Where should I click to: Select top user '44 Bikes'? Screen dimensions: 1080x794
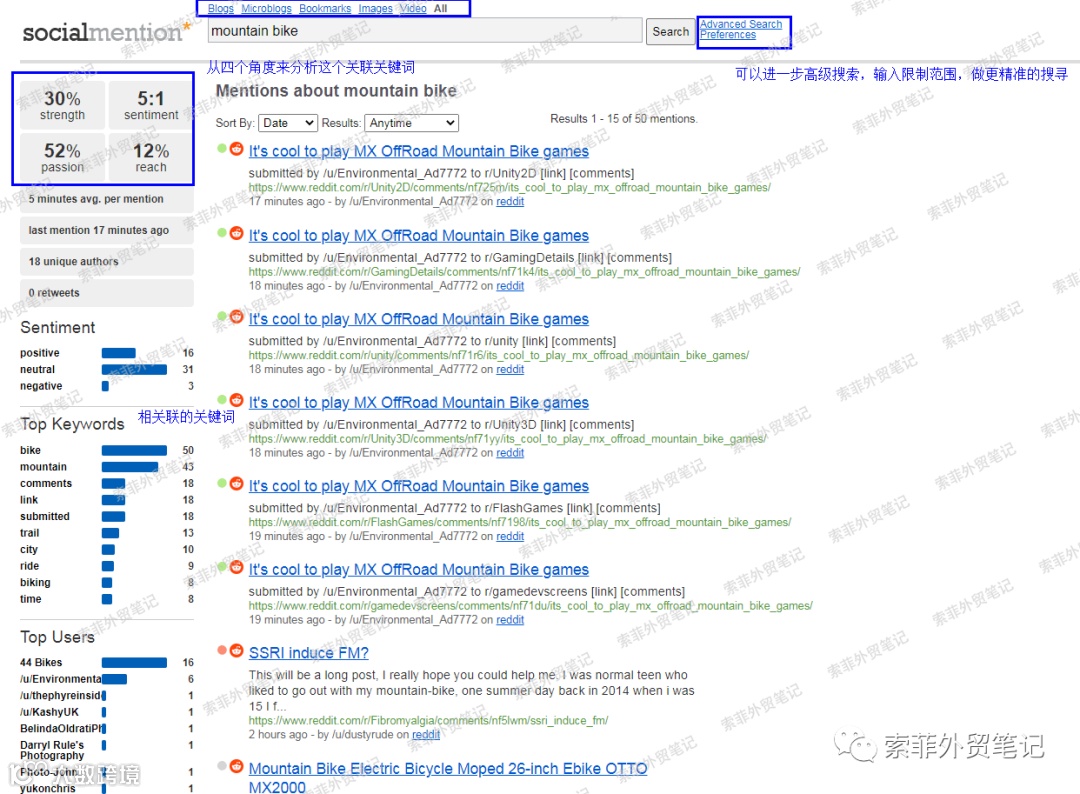(41, 662)
